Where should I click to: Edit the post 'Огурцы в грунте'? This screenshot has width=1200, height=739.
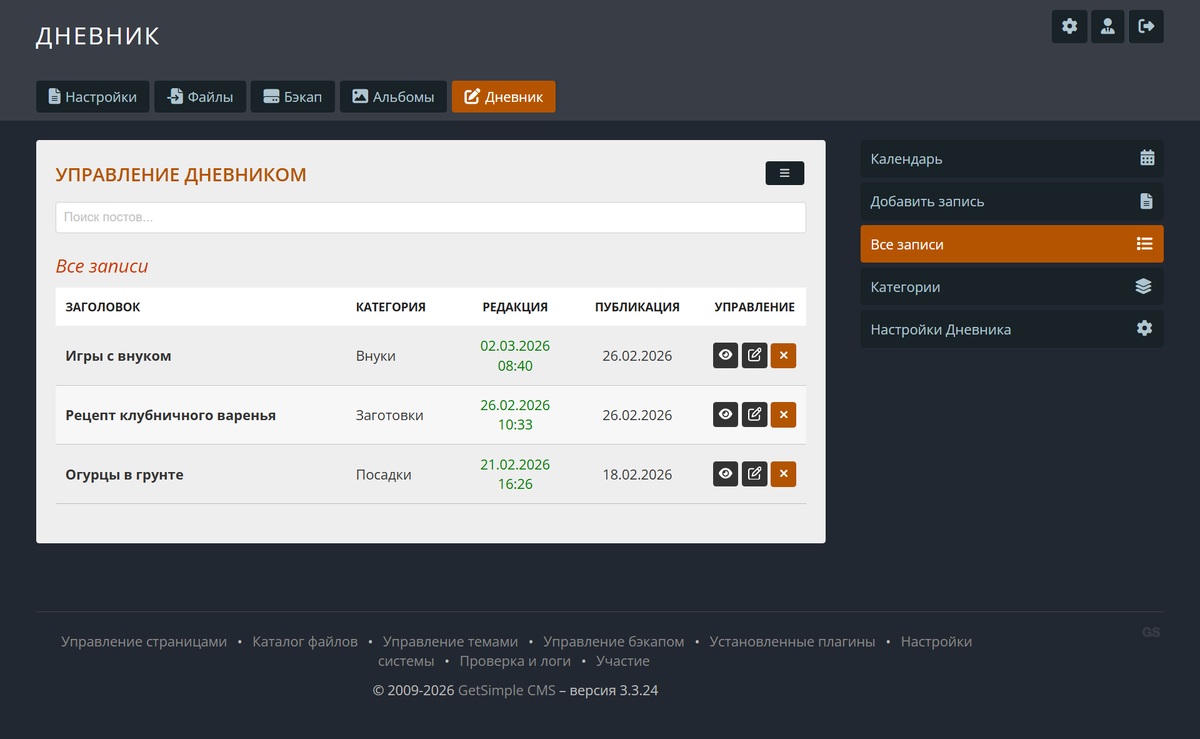(x=755, y=474)
